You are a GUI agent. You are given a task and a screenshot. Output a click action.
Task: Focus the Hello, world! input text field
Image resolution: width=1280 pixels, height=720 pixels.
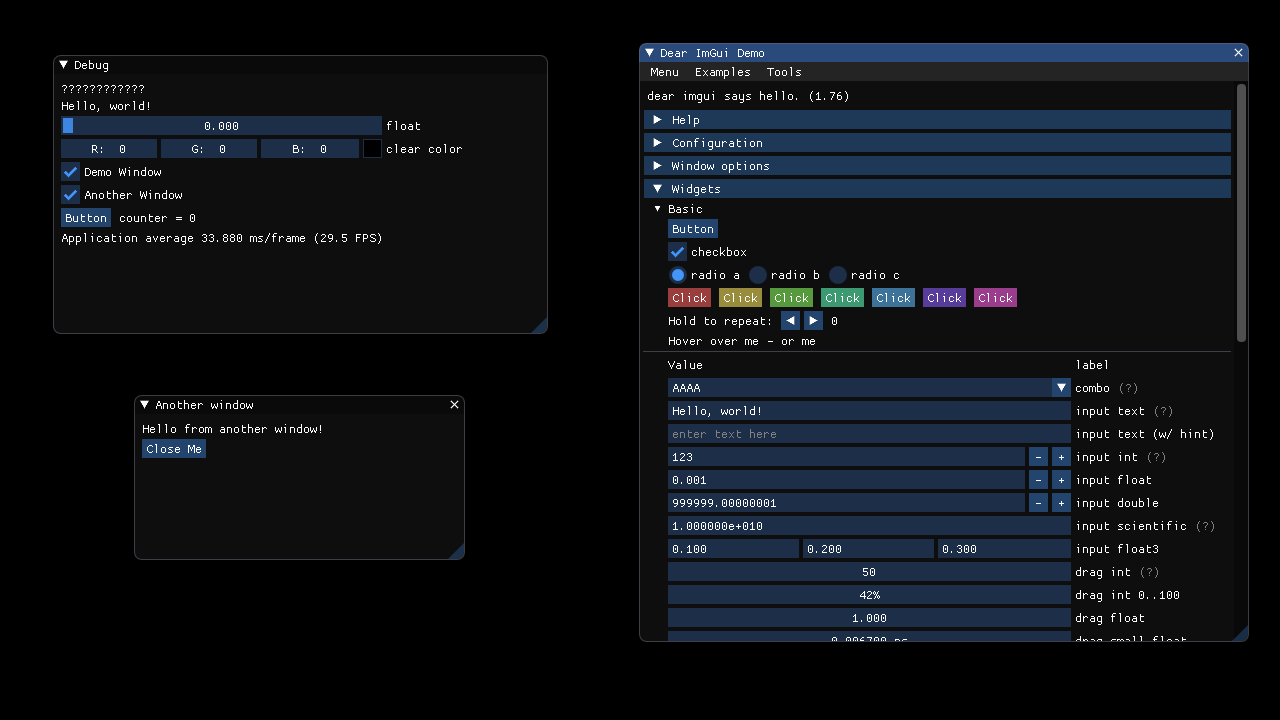(x=869, y=411)
